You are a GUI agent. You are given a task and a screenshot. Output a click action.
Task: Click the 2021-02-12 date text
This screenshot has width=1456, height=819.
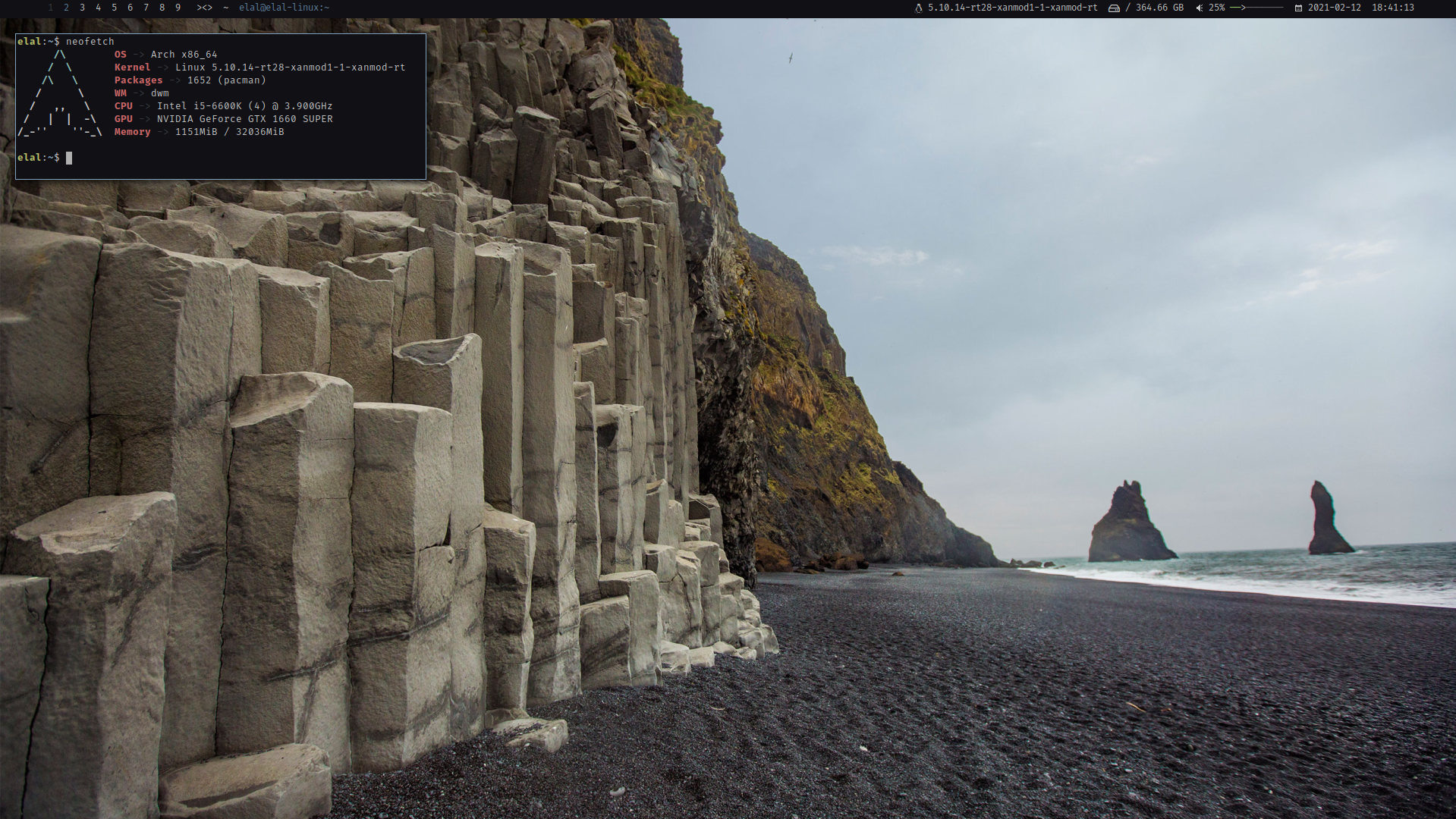[1334, 8]
